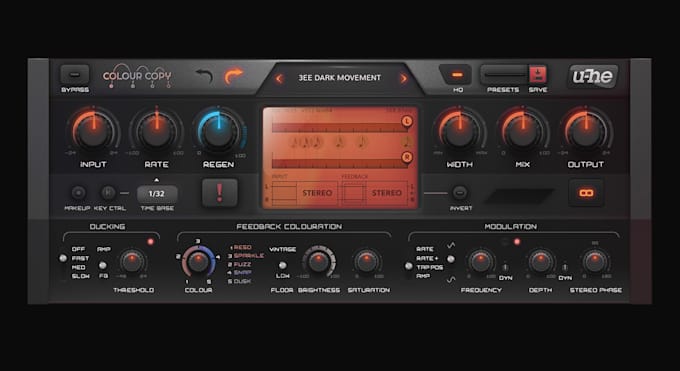Click the L tap marker in display
680x371 pixels.
(x=406, y=121)
